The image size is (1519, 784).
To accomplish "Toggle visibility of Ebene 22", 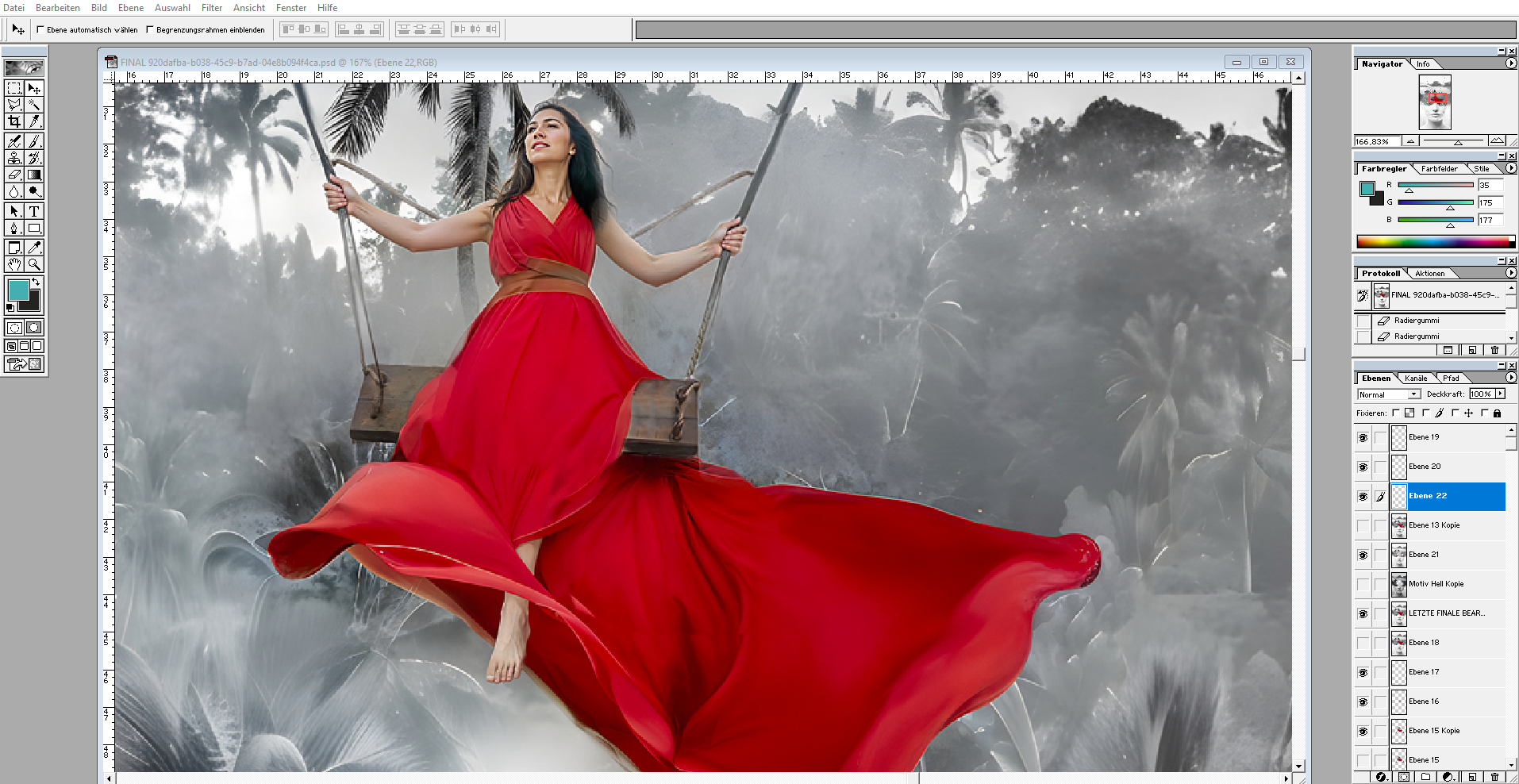I will pos(1363,496).
